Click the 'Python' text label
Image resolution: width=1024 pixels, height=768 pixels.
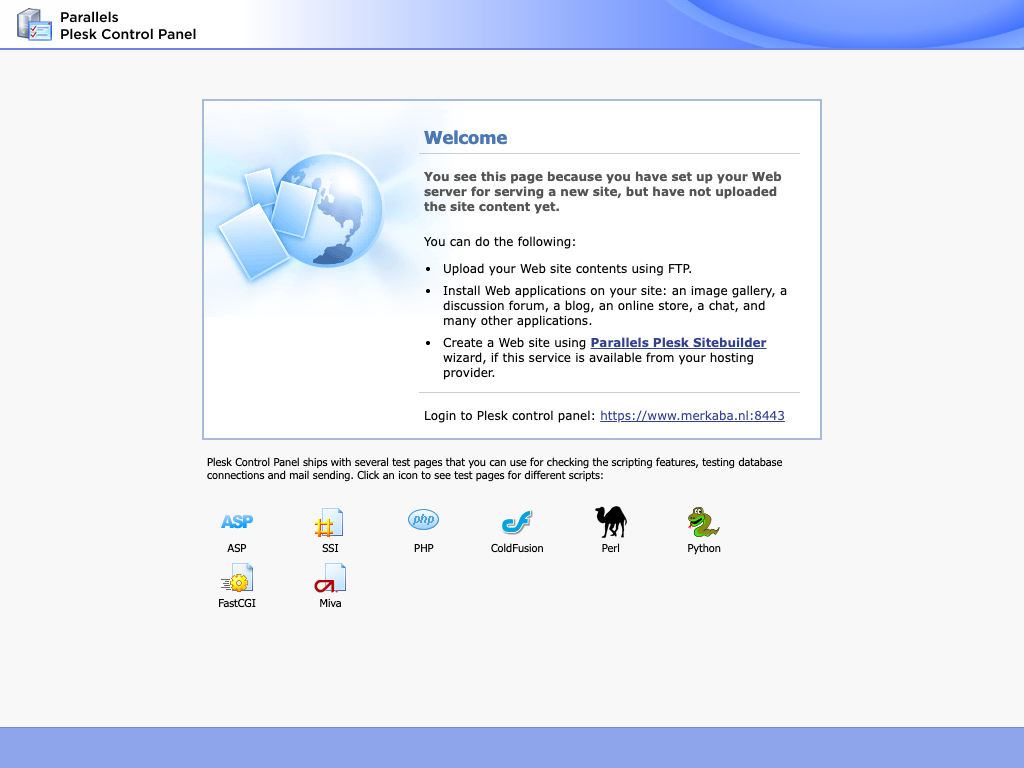point(703,549)
